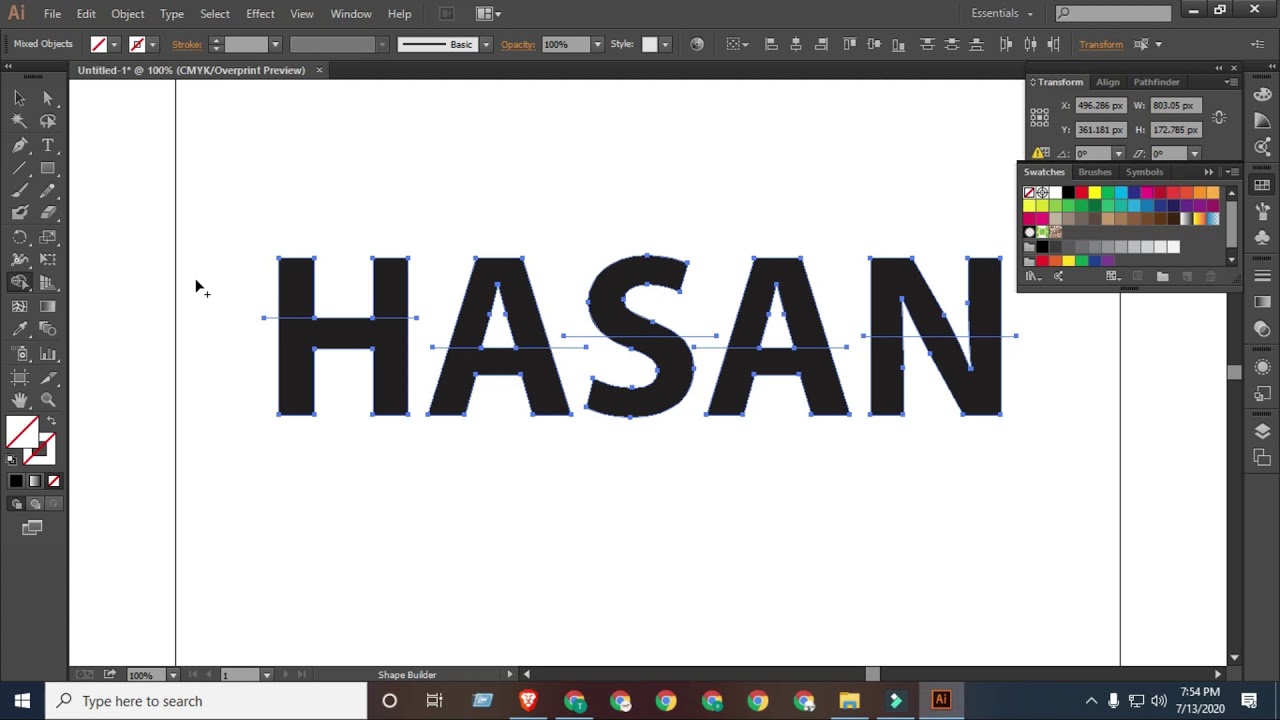
Task: Select the Magic Wand tool
Action: click(19, 121)
